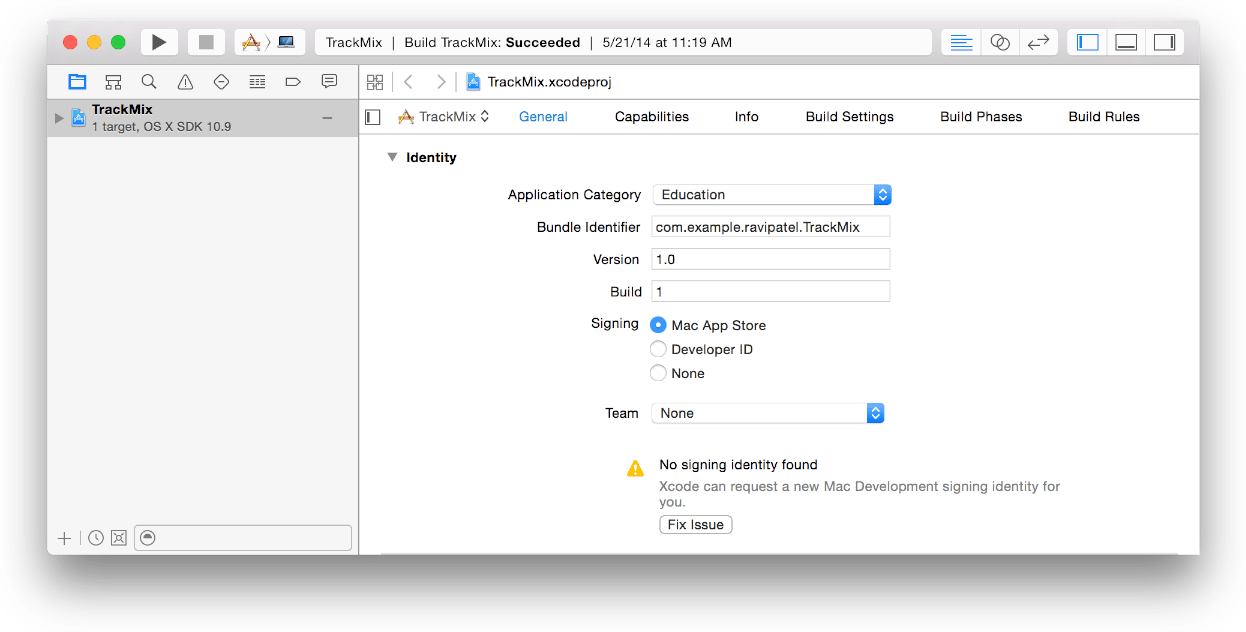Open the related items grid menu
The height and width of the screenshot is (632, 1246).
tap(375, 82)
